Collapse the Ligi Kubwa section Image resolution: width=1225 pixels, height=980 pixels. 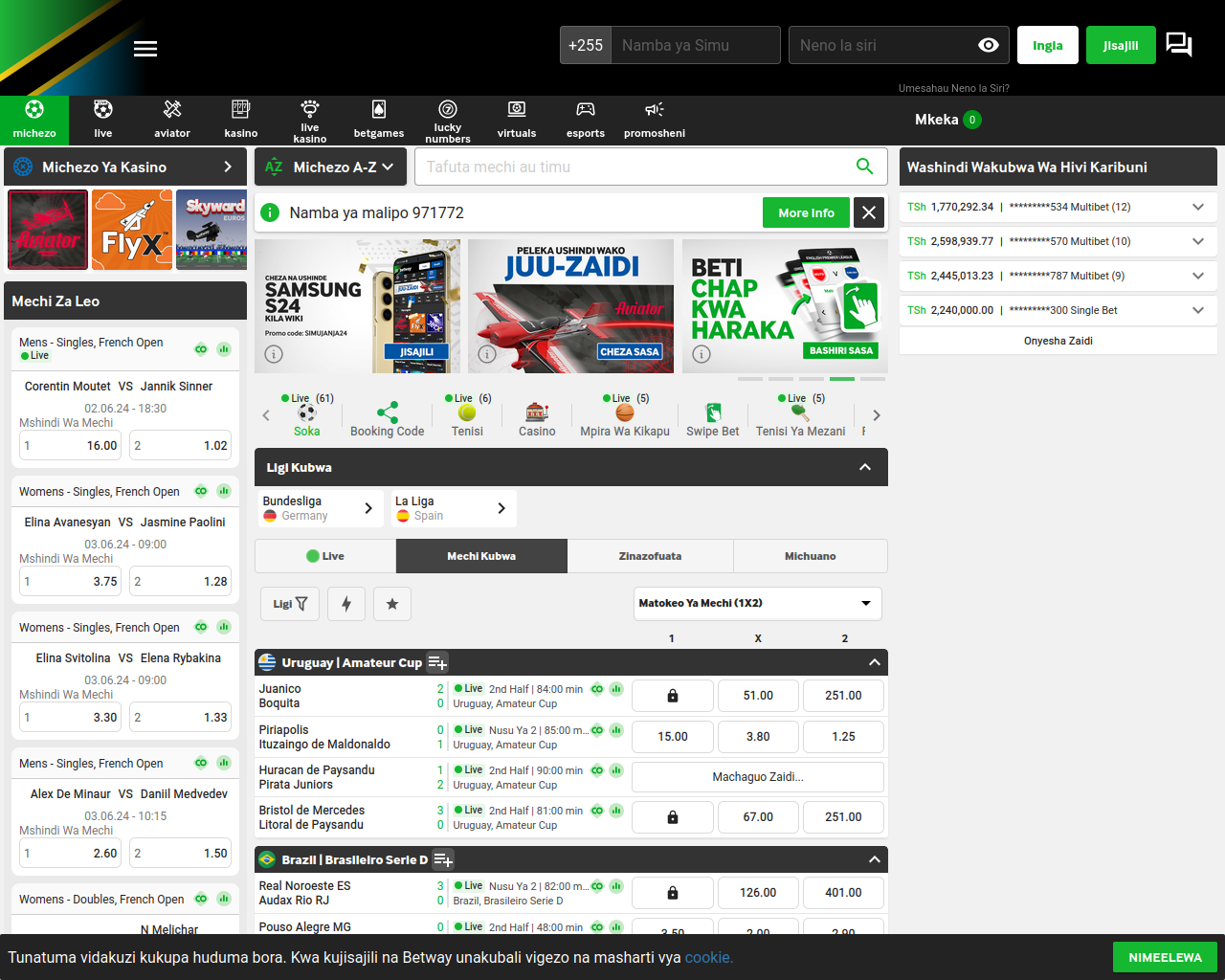pos(865,467)
